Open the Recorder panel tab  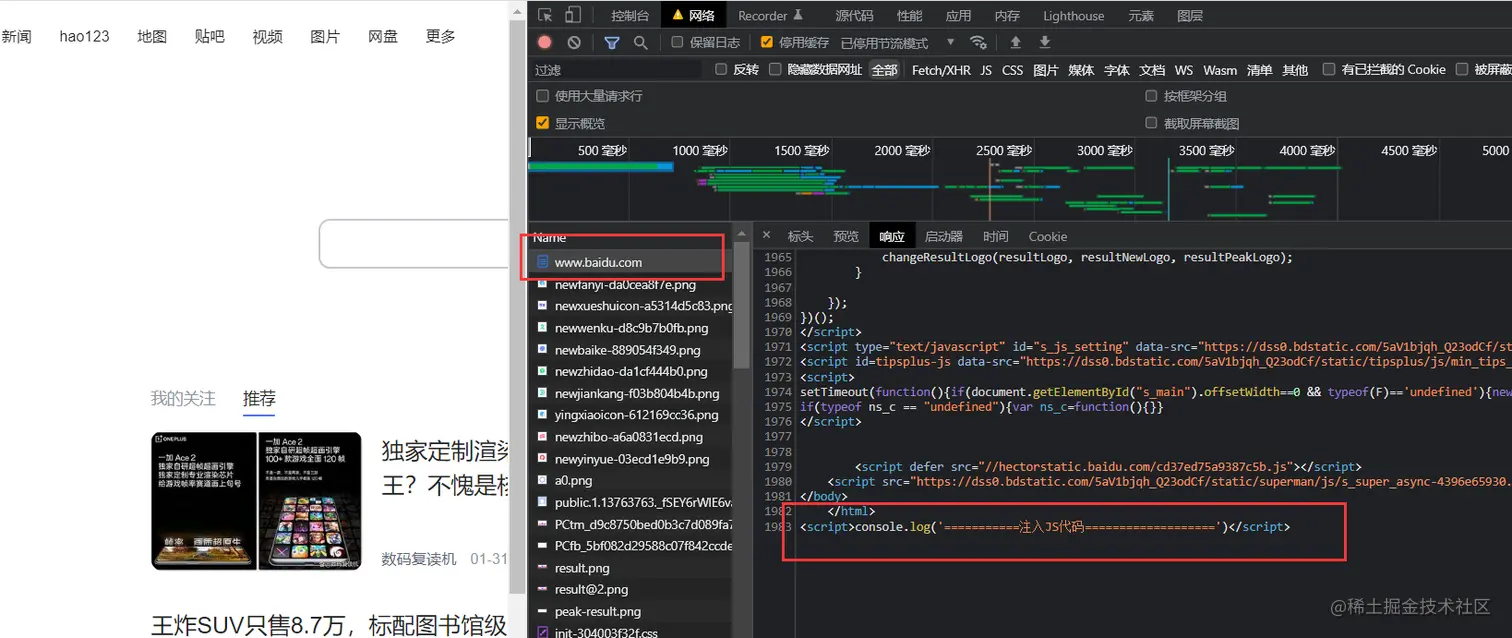coord(770,15)
